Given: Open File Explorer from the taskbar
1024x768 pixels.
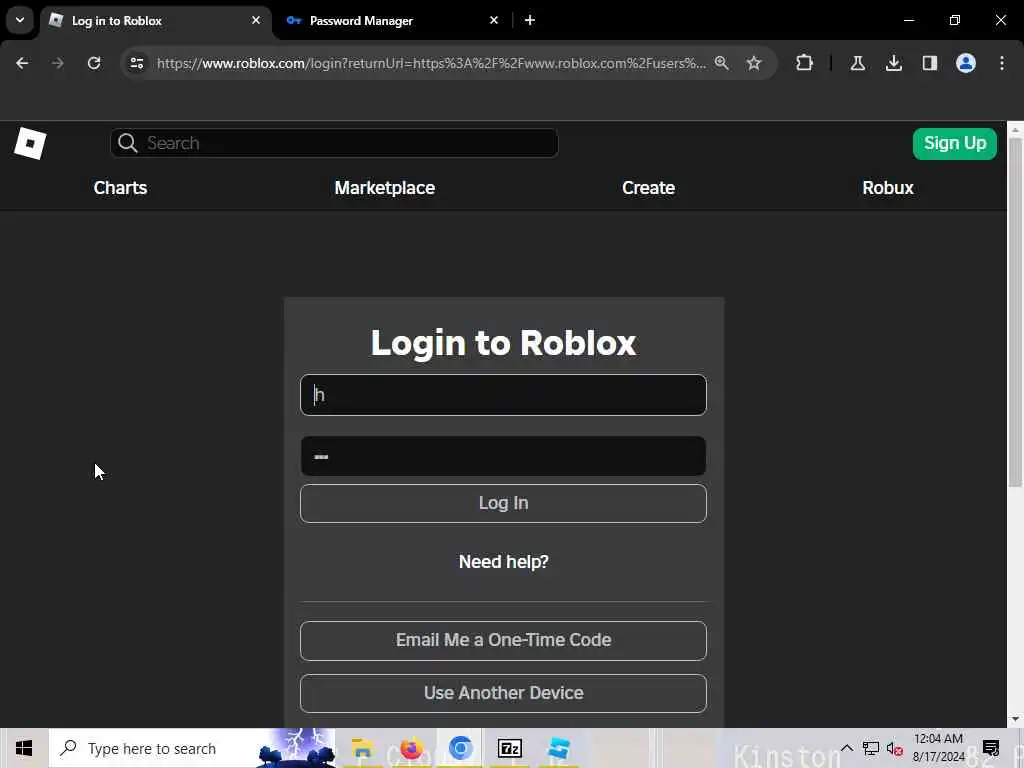Looking at the screenshot, I should pyautogui.click(x=362, y=748).
